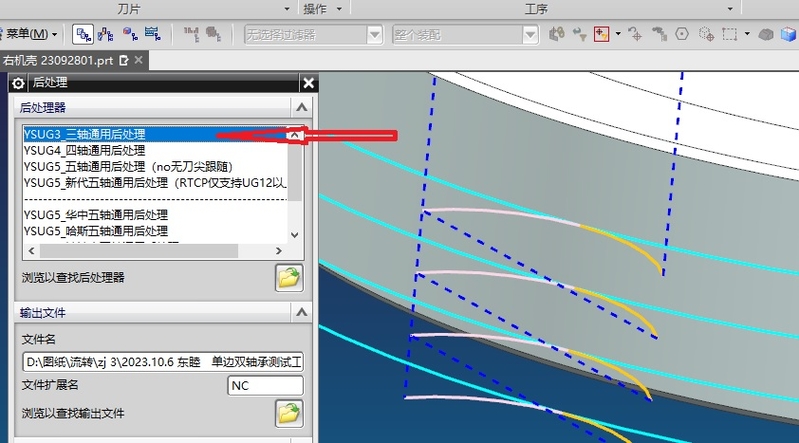Click the first toolbar icon right of the 整个装配 dropdown
This screenshot has width=799, height=443.
click(x=556, y=34)
